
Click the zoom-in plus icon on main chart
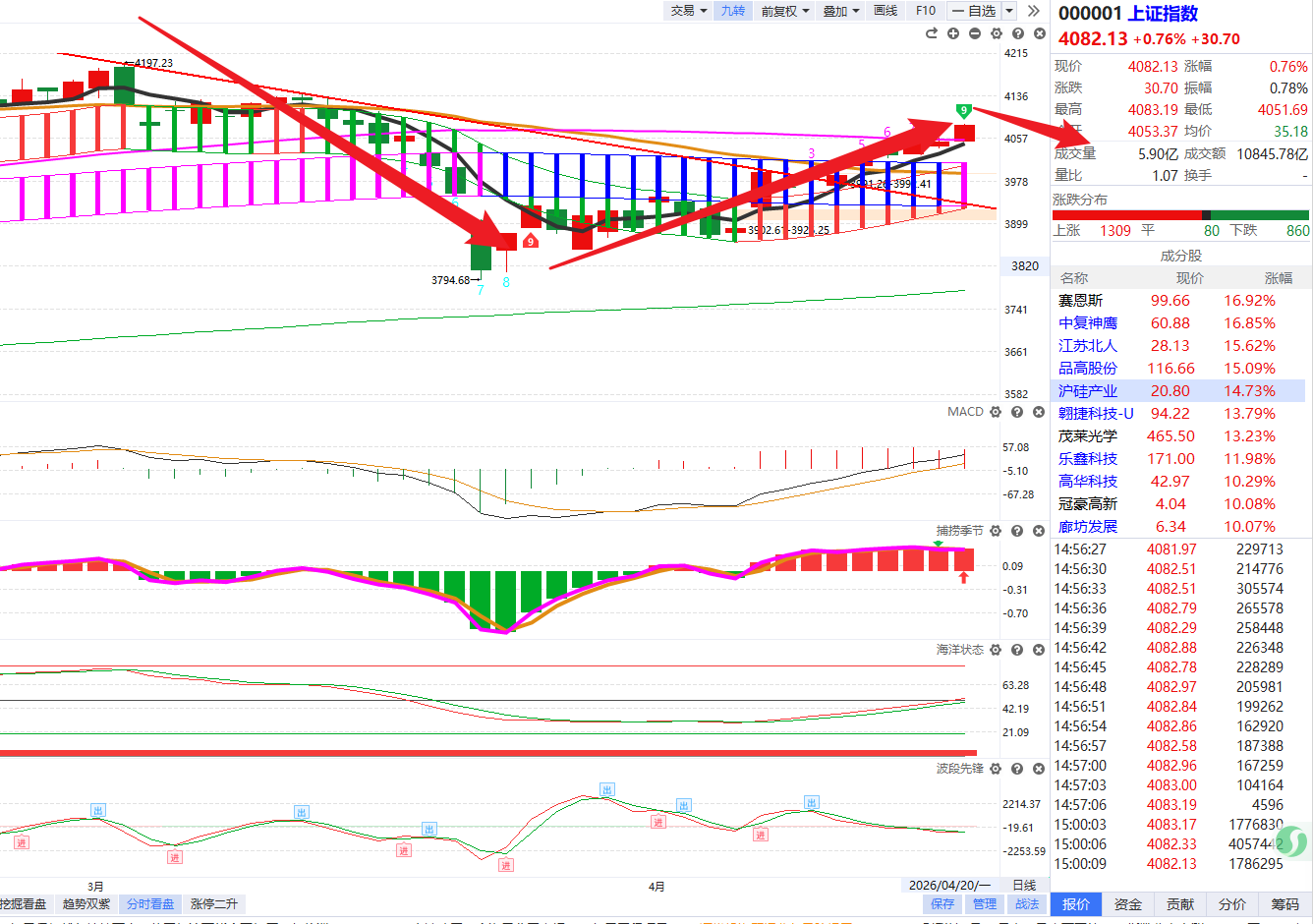[952, 33]
